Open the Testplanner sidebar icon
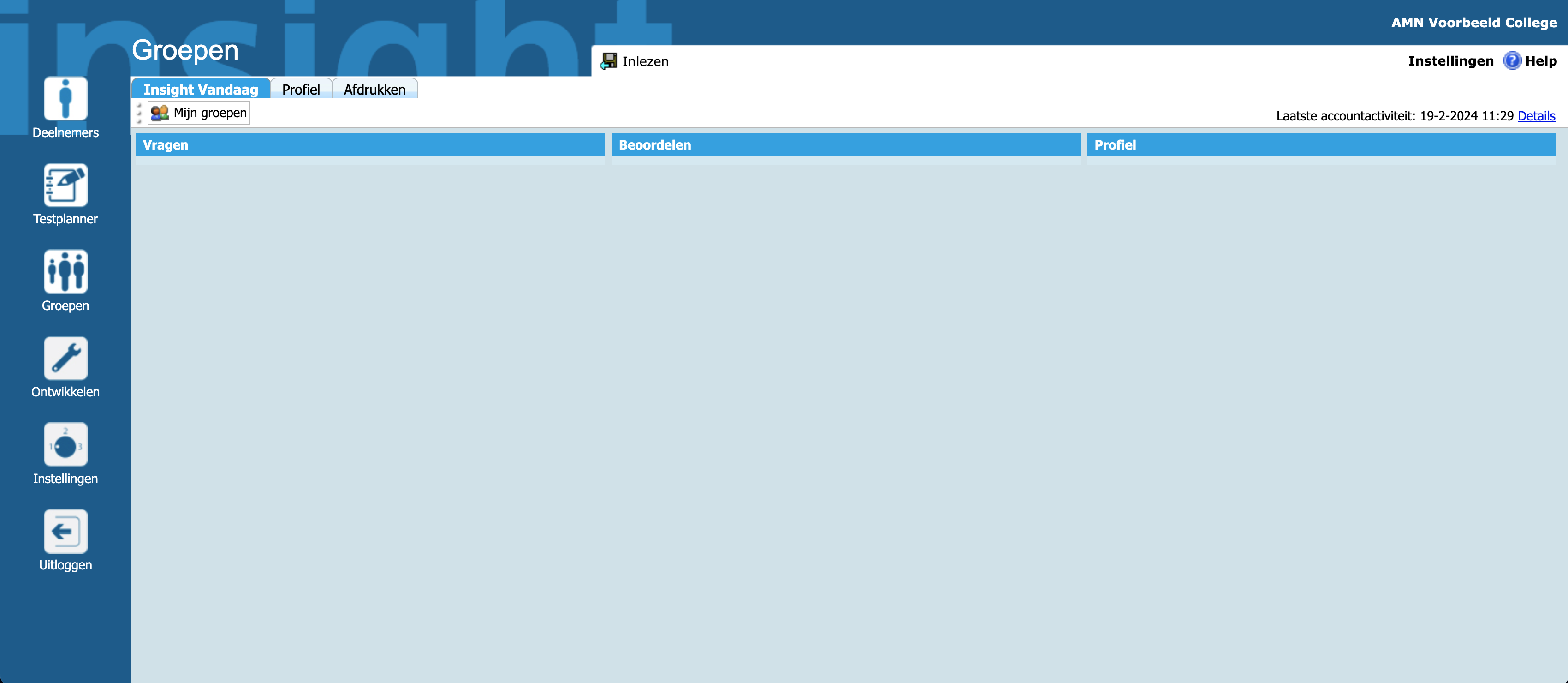 (65, 185)
